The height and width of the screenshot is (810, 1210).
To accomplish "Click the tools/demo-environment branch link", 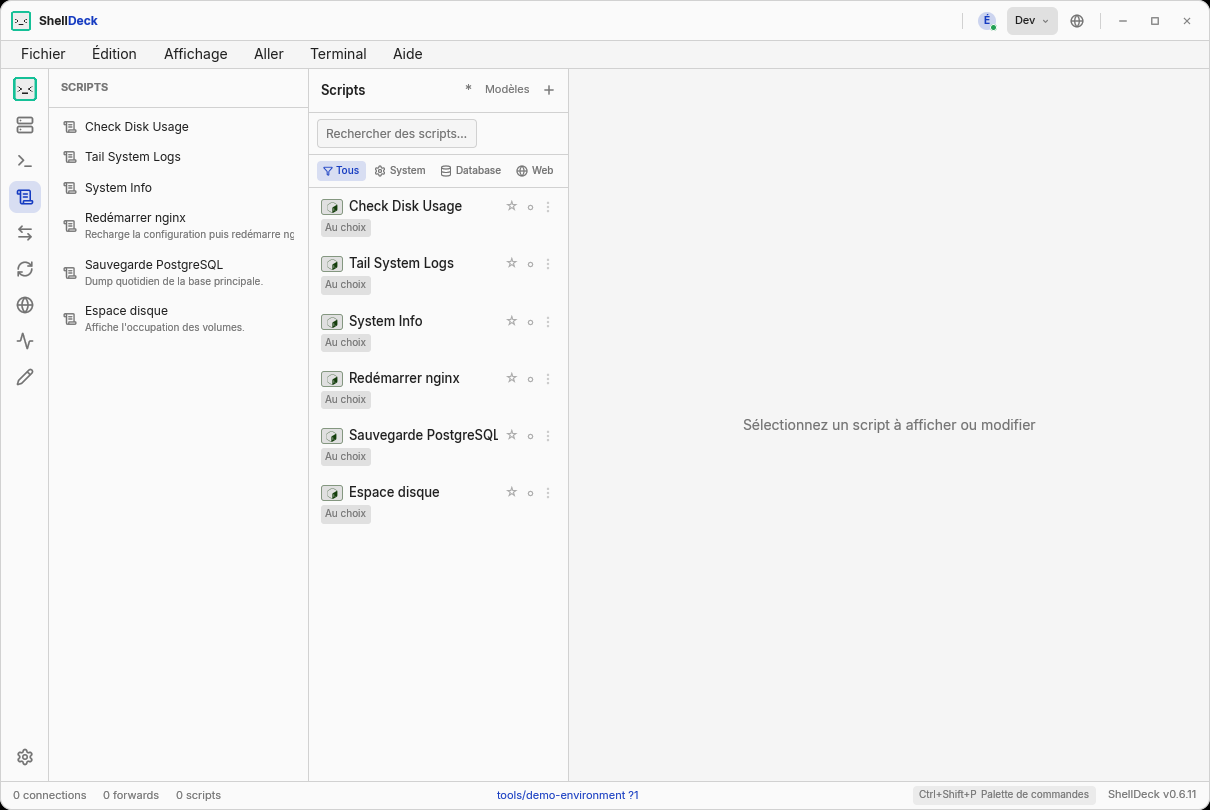I will coord(568,795).
